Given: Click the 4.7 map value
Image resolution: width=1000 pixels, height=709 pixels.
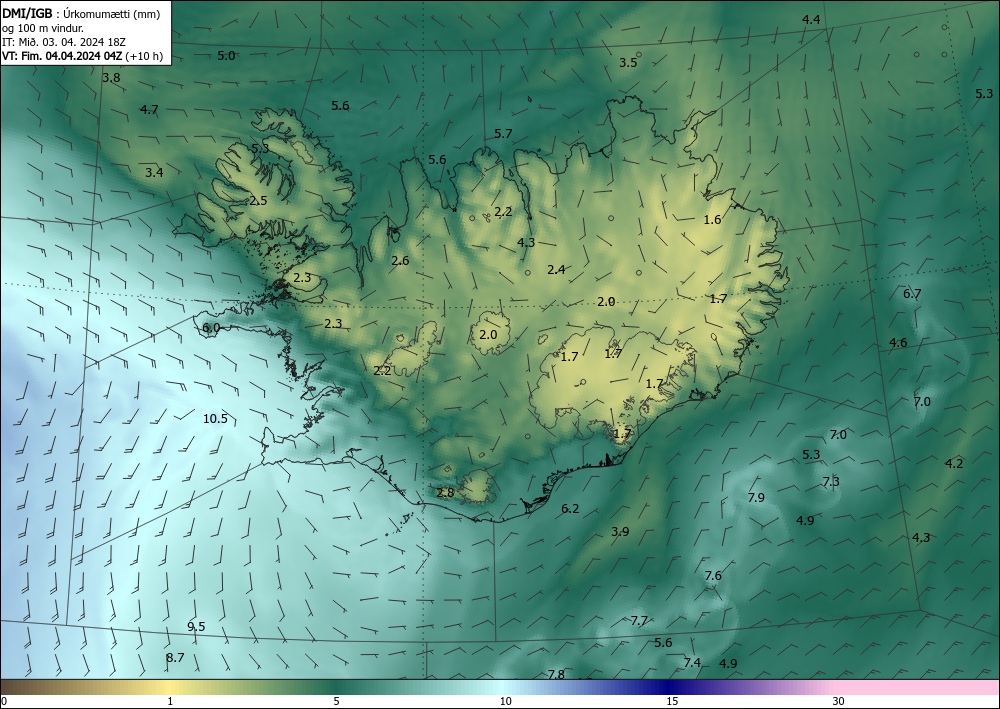Looking at the screenshot, I should coord(149,110).
